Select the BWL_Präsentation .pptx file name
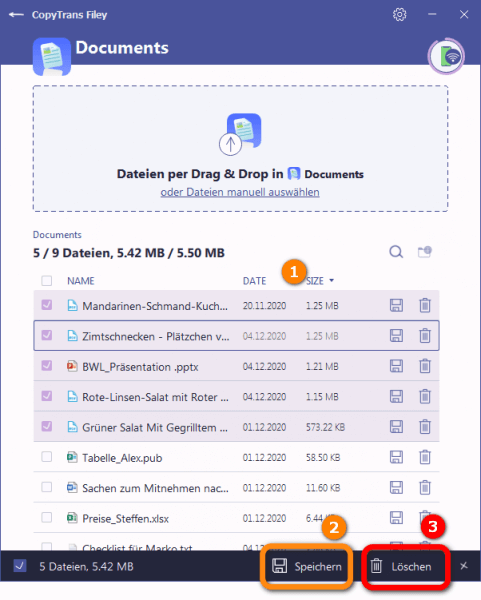 click(x=140, y=367)
